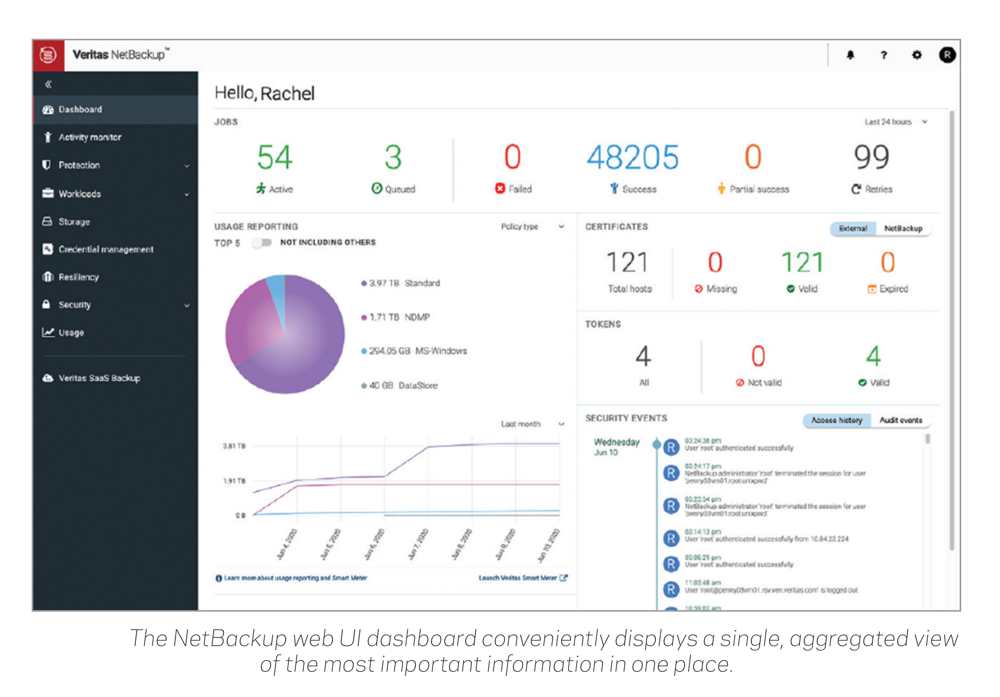Click the 0 Not valid tokens value
The width and height of the screenshot is (1000, 697).
pos(758,356)
